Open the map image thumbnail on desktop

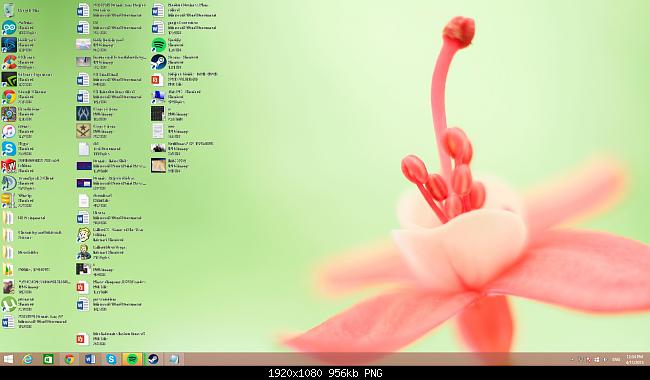158,165
